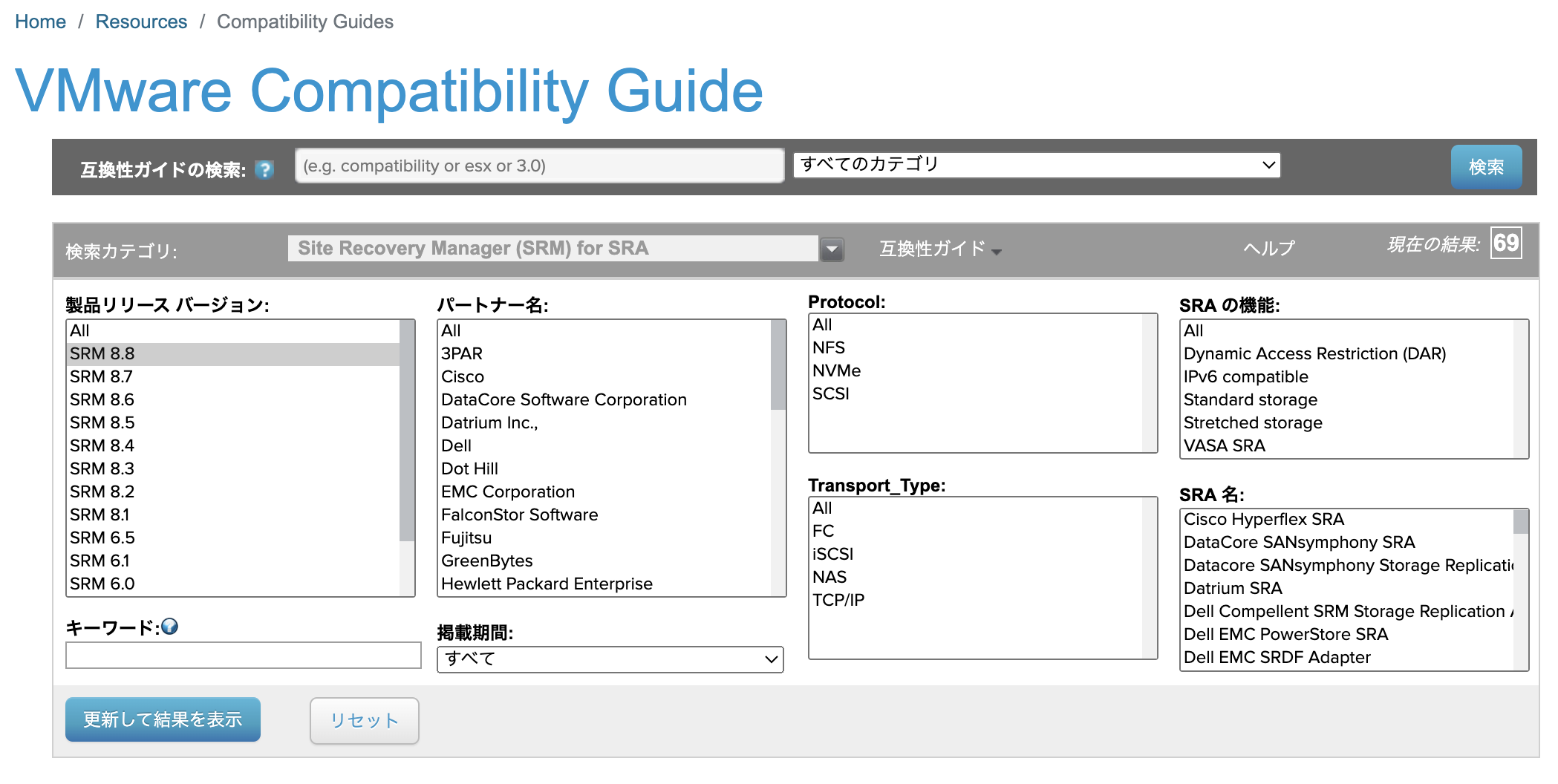Select TCP/IP in Transport_Type list
The height and width of the screenshot is (784, 1558).
(x=976, y=600)
